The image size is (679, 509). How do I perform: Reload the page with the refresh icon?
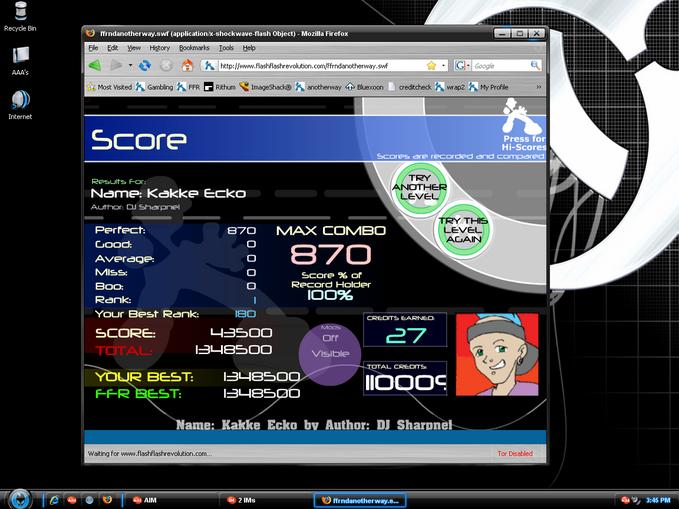click(145, 65)
